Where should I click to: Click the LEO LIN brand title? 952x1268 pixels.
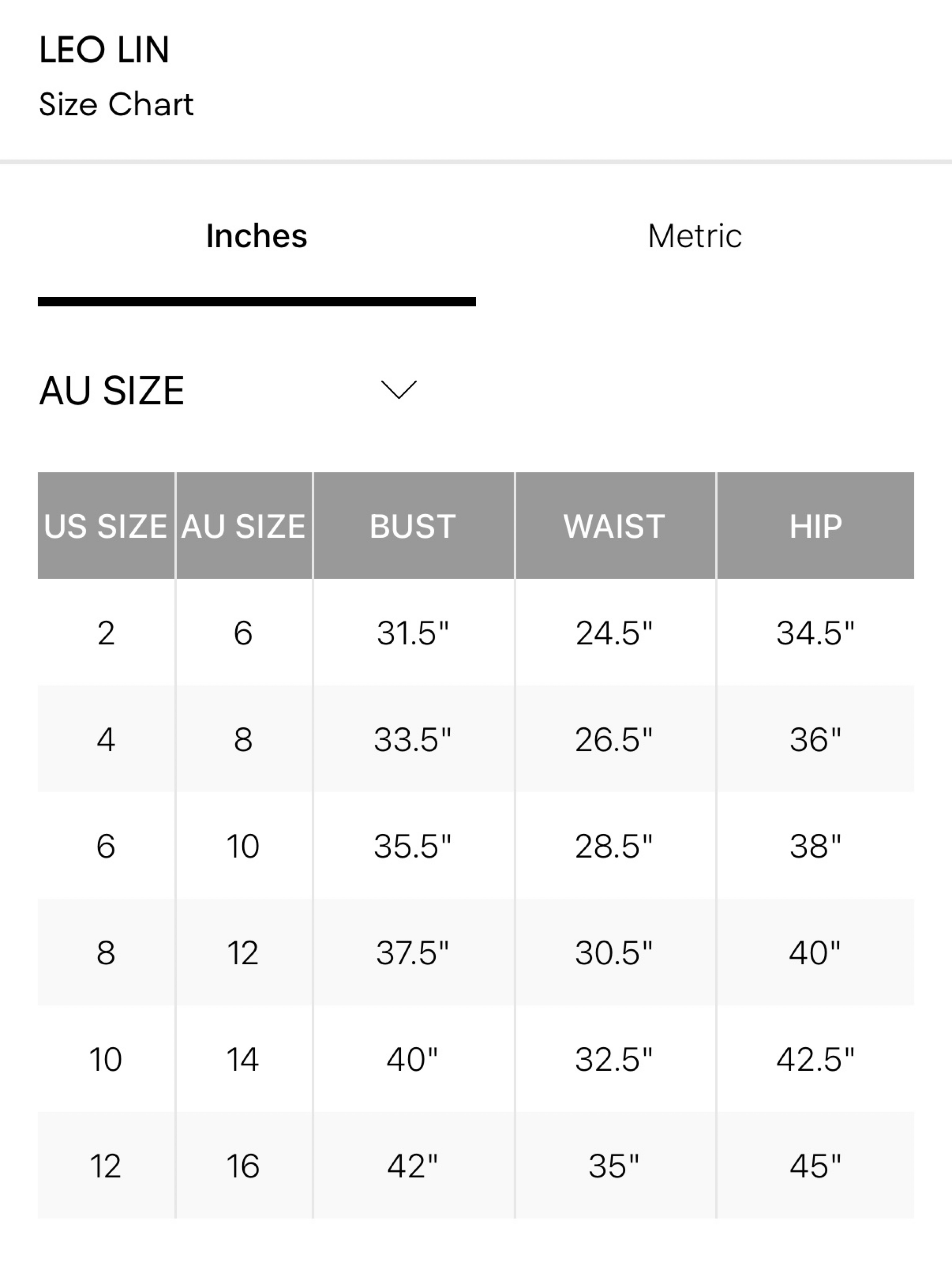tap(104, 50)
